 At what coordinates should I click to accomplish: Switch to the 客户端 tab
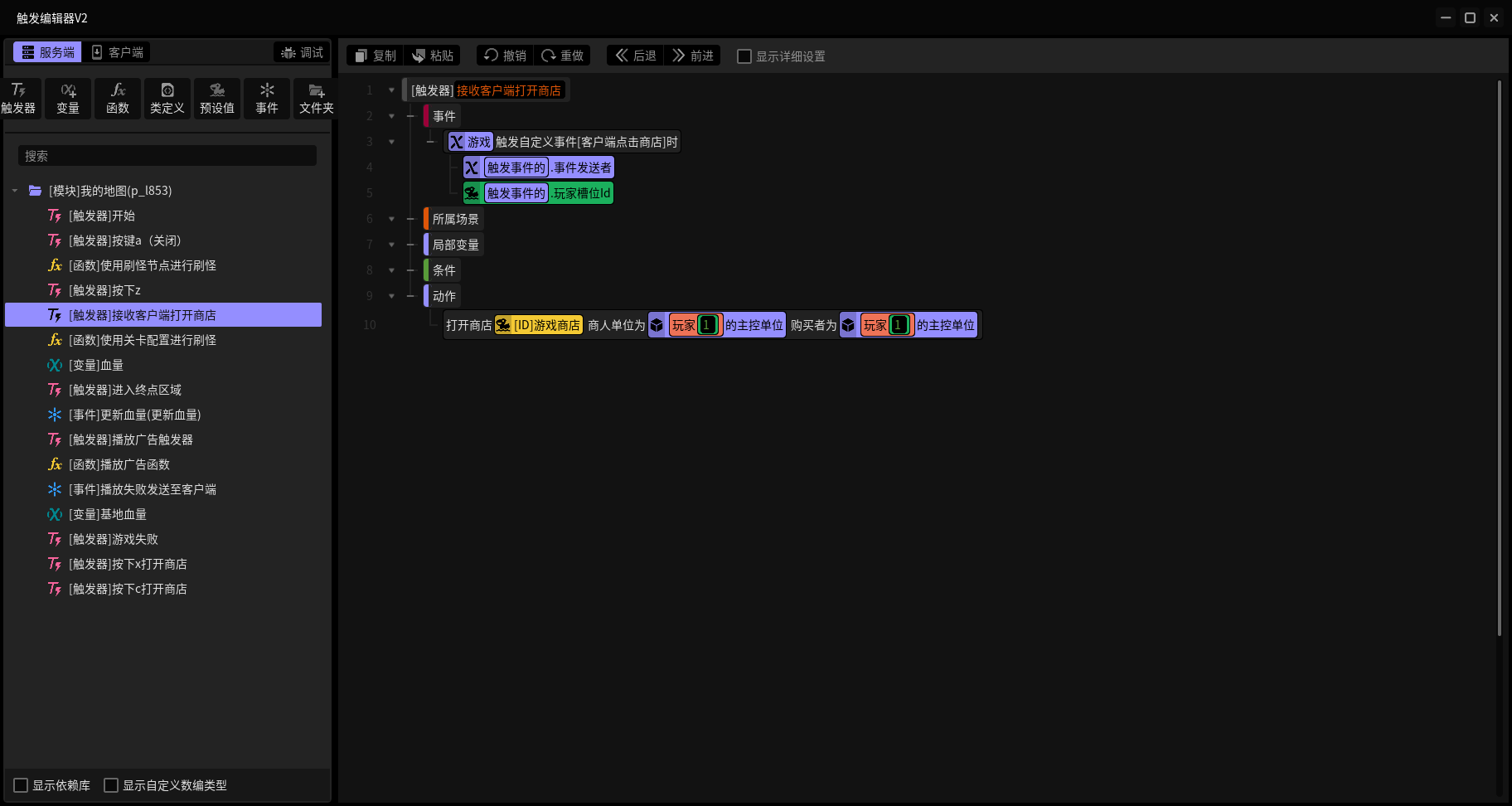117,52
